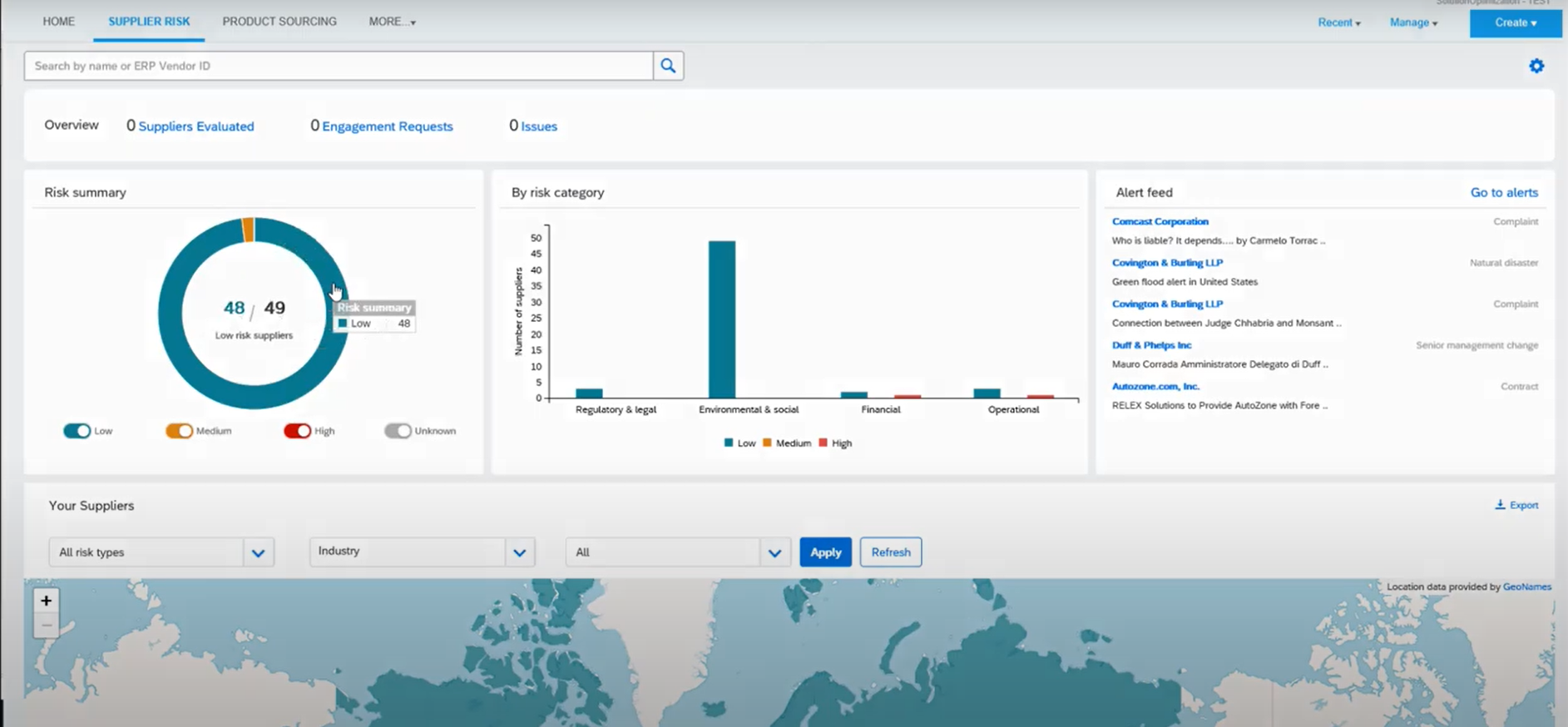Toggle the Medium risk switch
The height and width of the screenshot is (727, 1568).
pos(179,431)
